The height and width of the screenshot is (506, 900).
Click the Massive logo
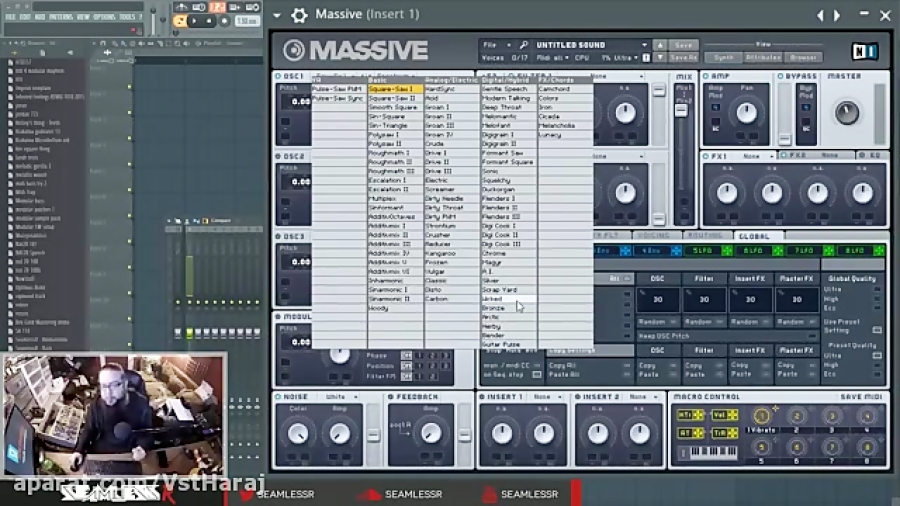[x=355, y=50]
